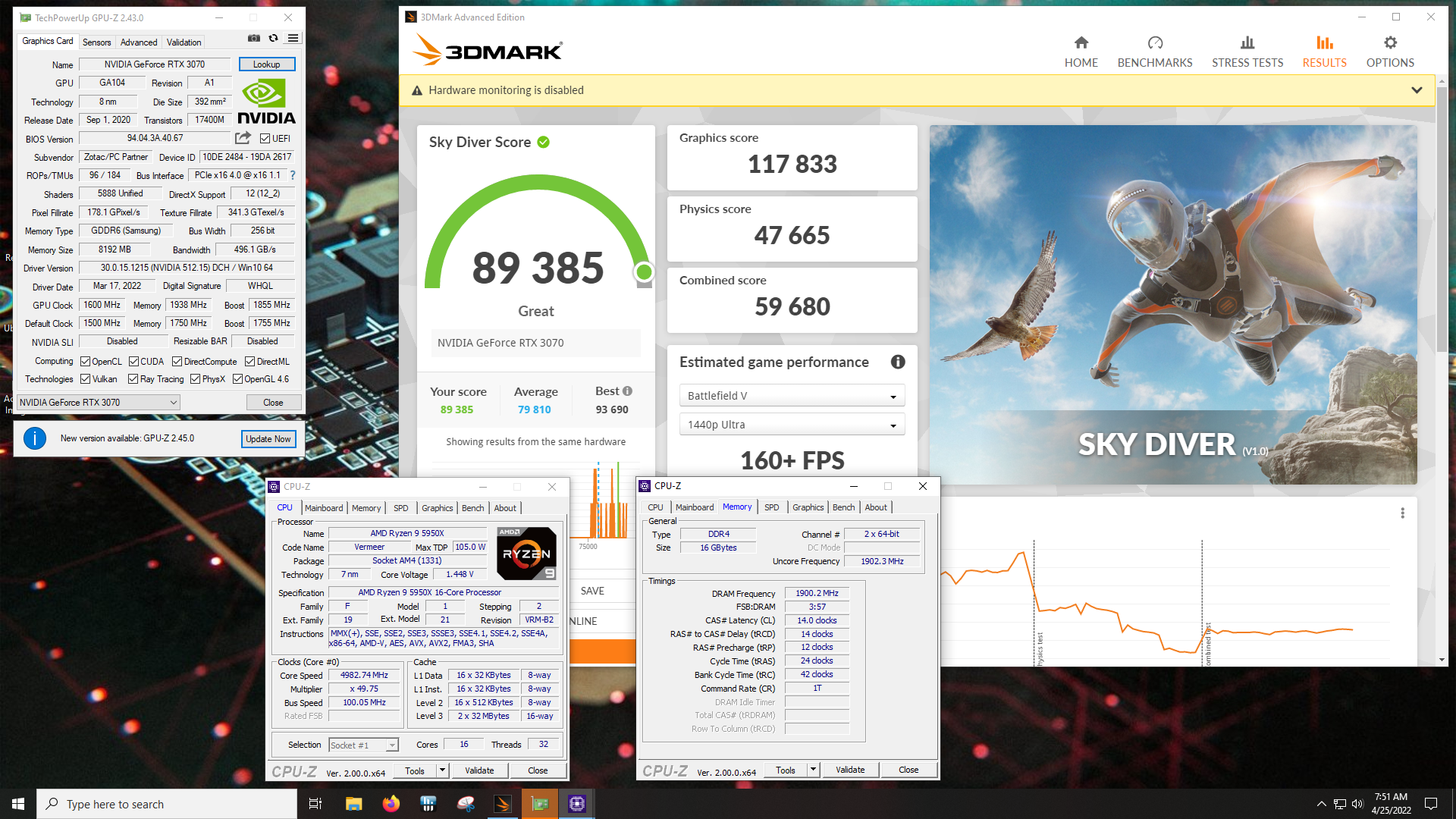The width and height of the screenshot is (1456, 819).
Task: Open the GPU selection dropdown in GPU-Z
Action: (x=99, y=403)
